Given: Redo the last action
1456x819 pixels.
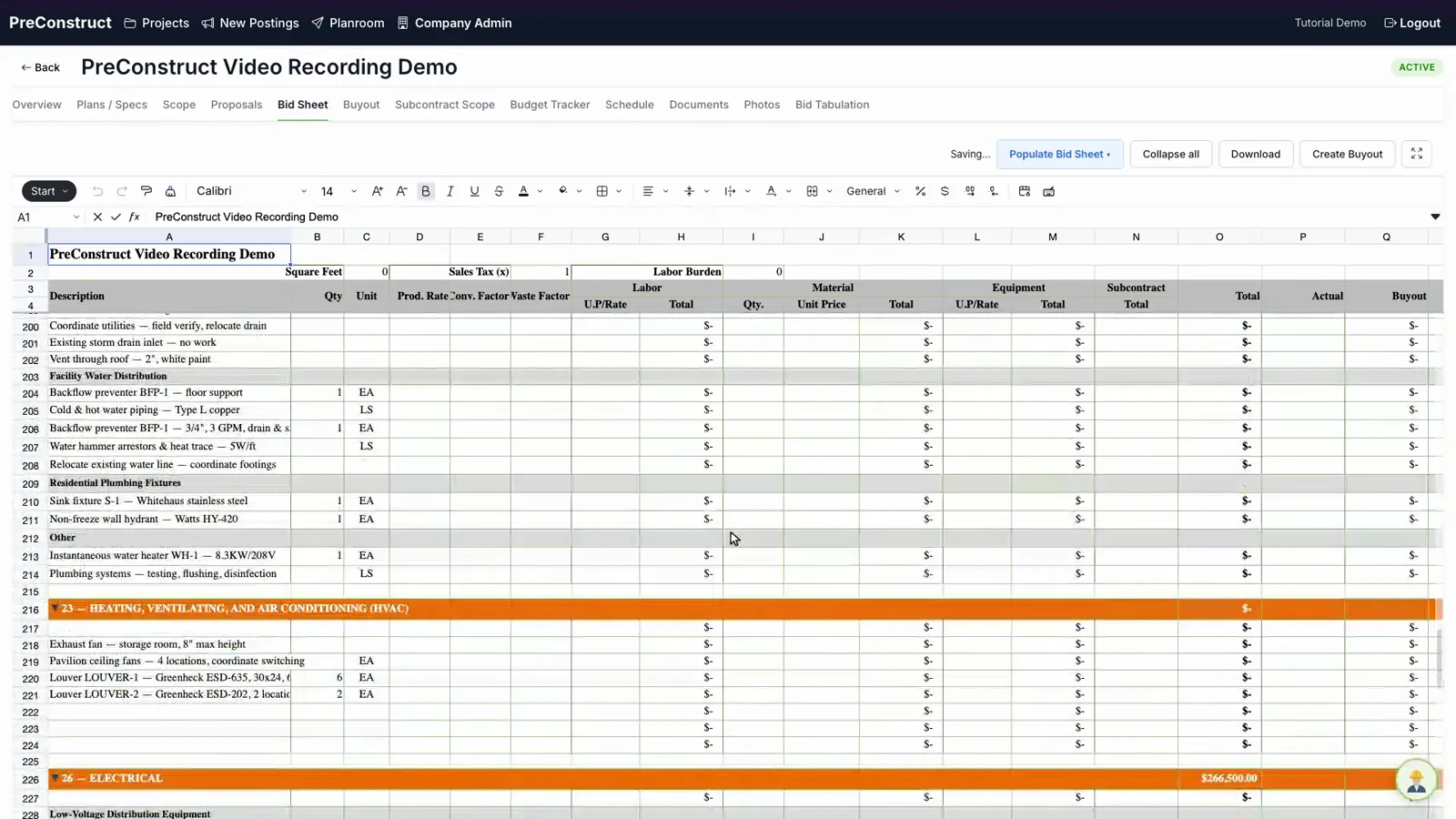Looking at the screenshot, I should tap(122, 191).
